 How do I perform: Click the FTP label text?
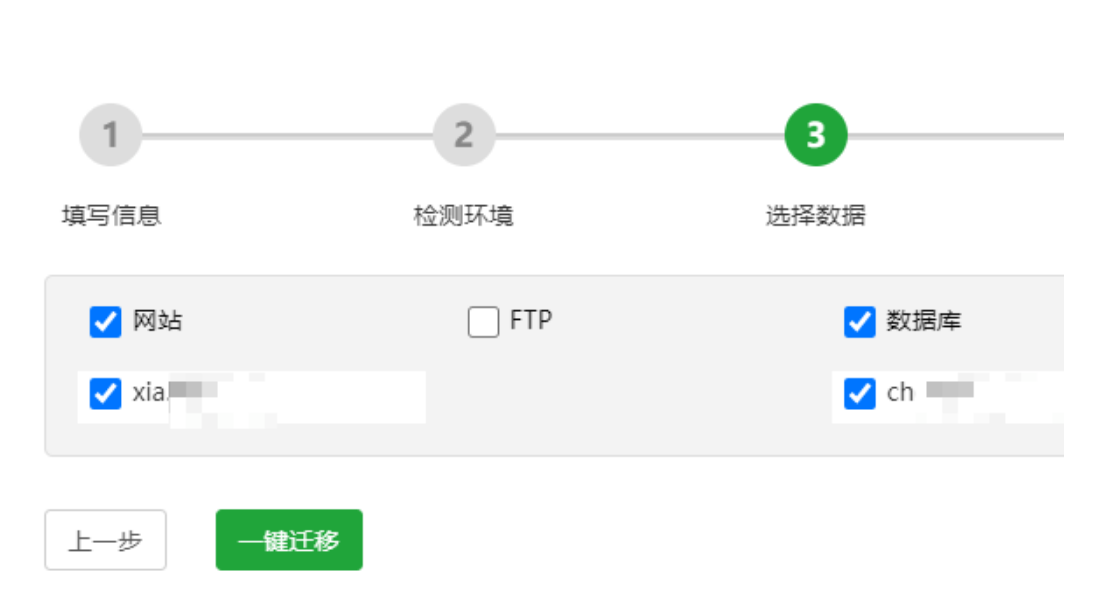click(531, 321)
